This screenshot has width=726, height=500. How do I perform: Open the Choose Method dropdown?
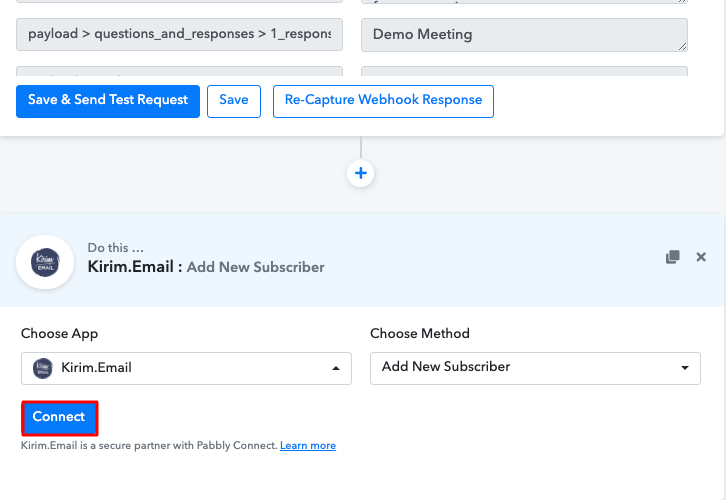(x=535, y=368)
